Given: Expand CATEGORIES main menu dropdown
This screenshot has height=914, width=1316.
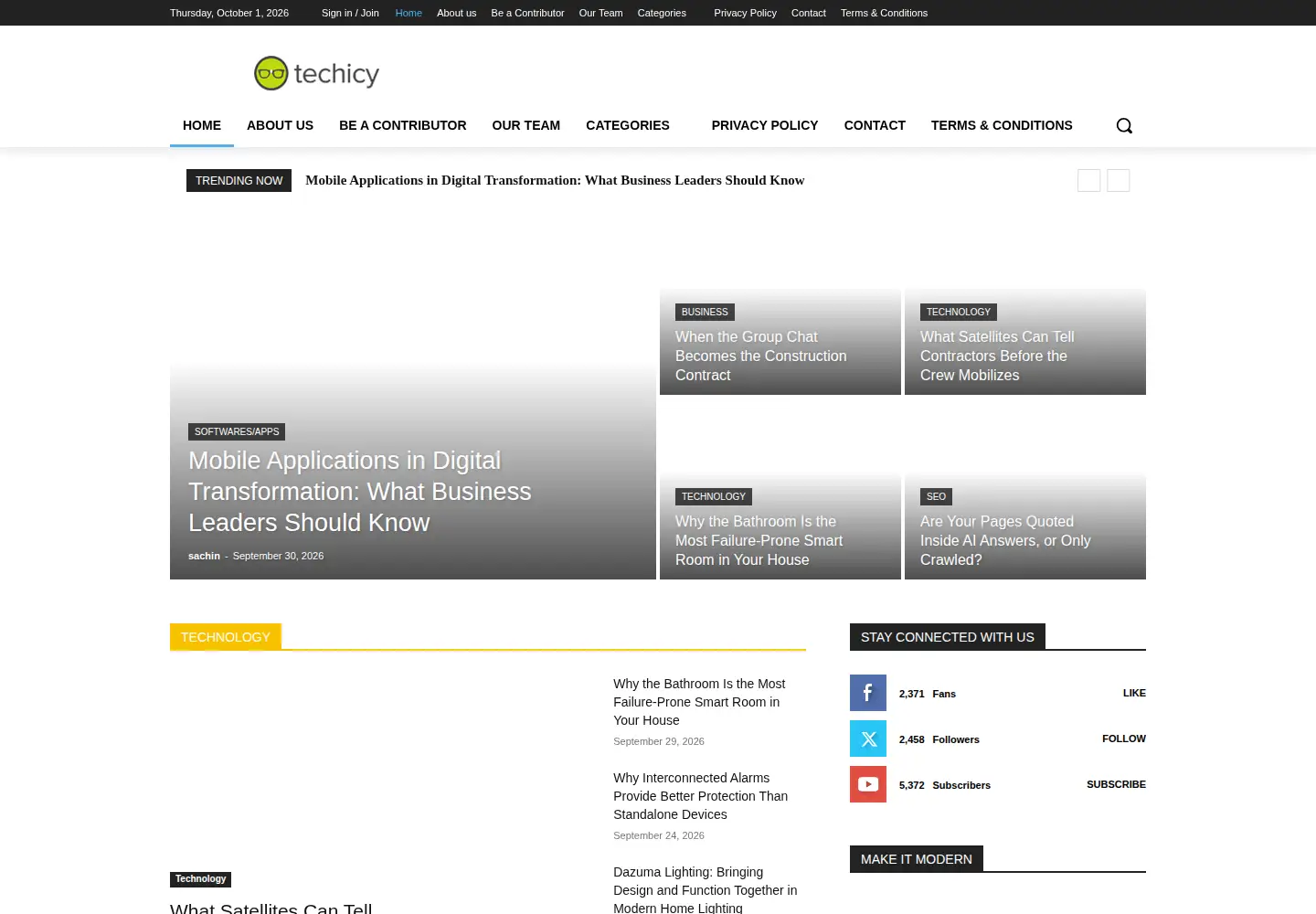Looking at the screenshot, I should point(628,125).
